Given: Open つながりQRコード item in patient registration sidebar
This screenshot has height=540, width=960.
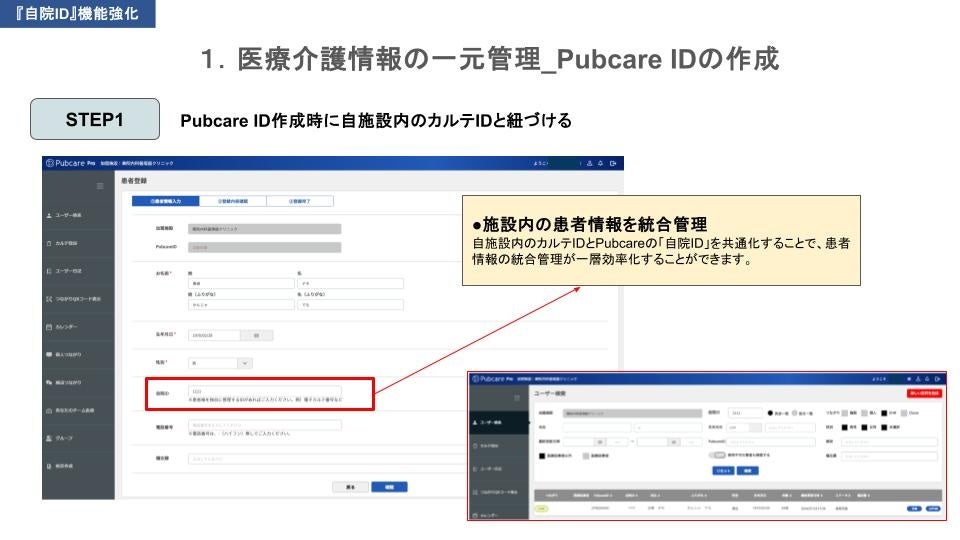Looking at the screenshot, I should [x=78, y=299].
